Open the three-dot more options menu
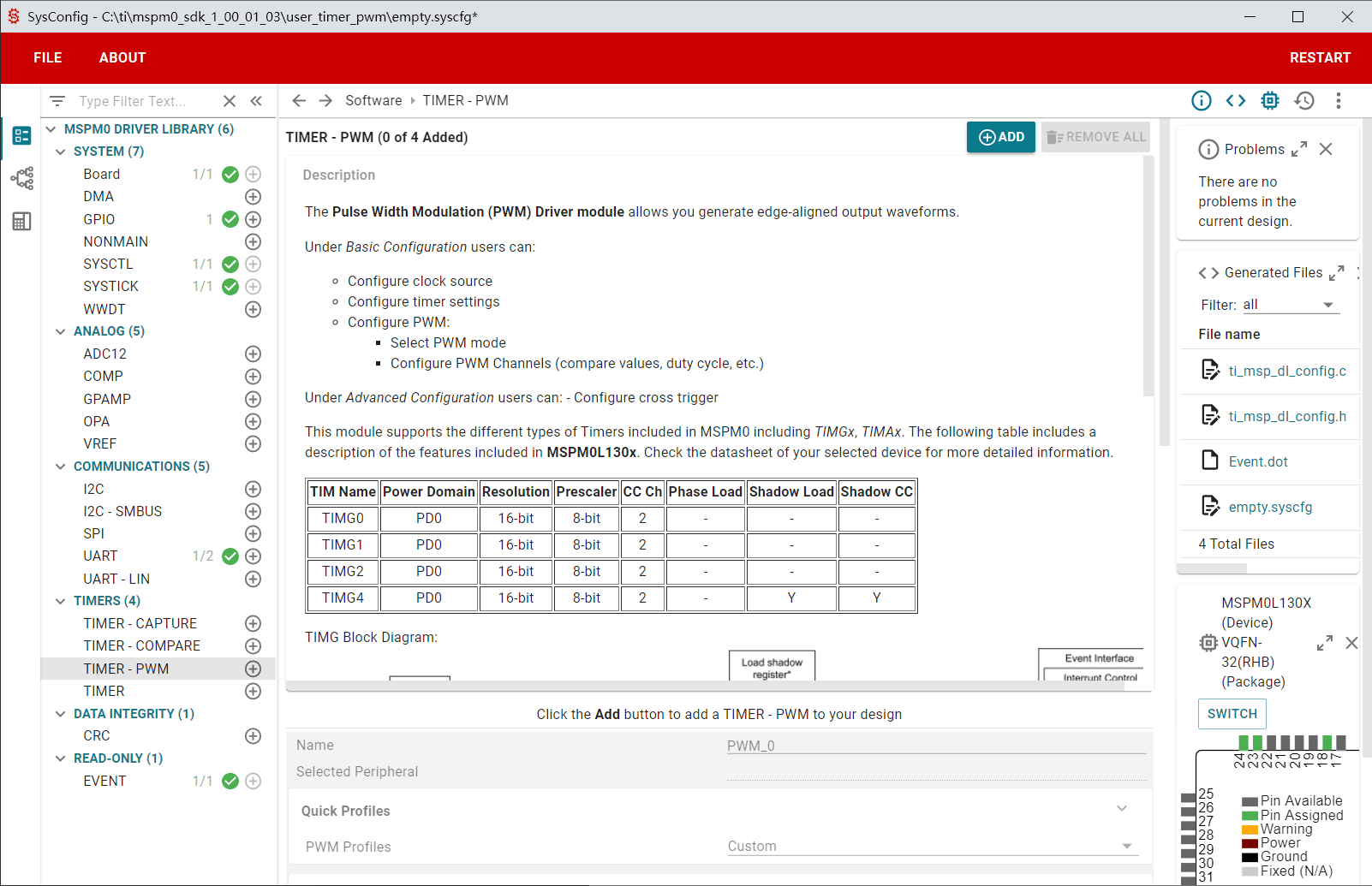1372x886 pixels. coord(1339,101)
